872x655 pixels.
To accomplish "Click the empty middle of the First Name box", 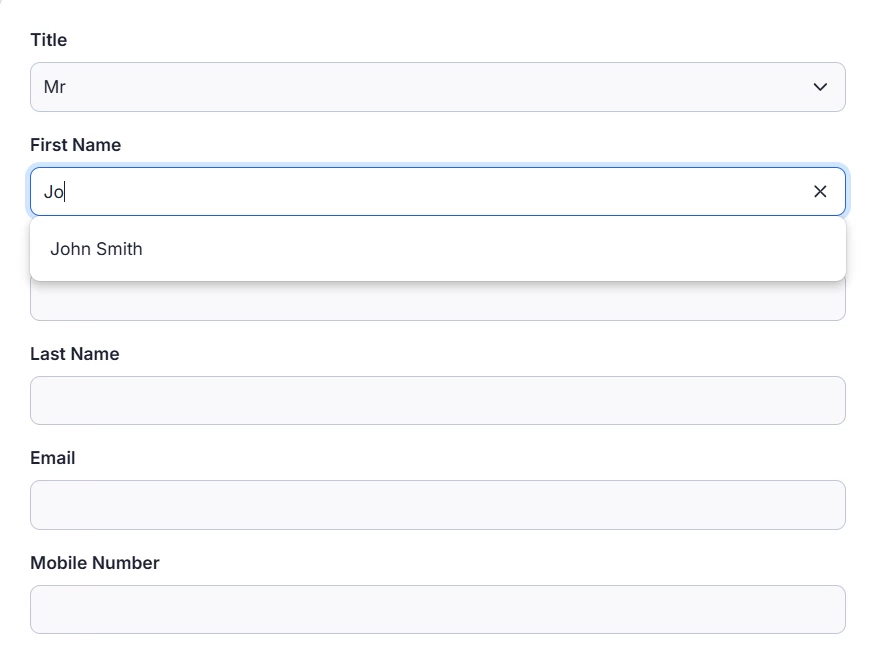I will click(x=437, y=191).
